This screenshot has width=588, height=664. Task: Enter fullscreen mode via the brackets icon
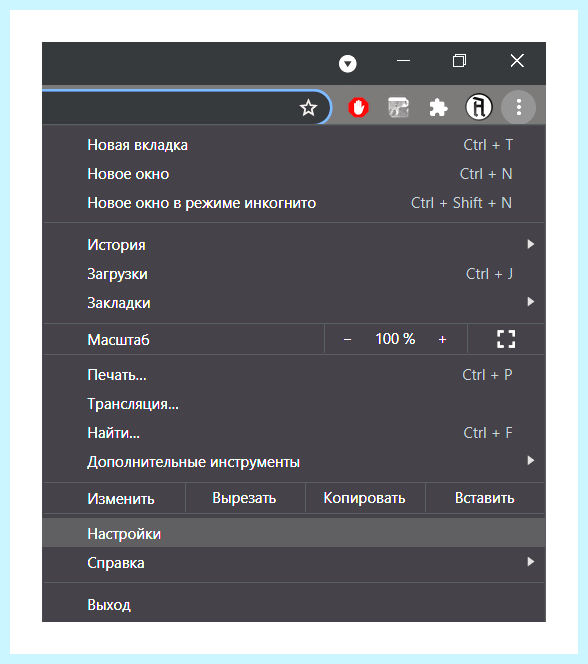pyautogui.click(x=506, y=339)
